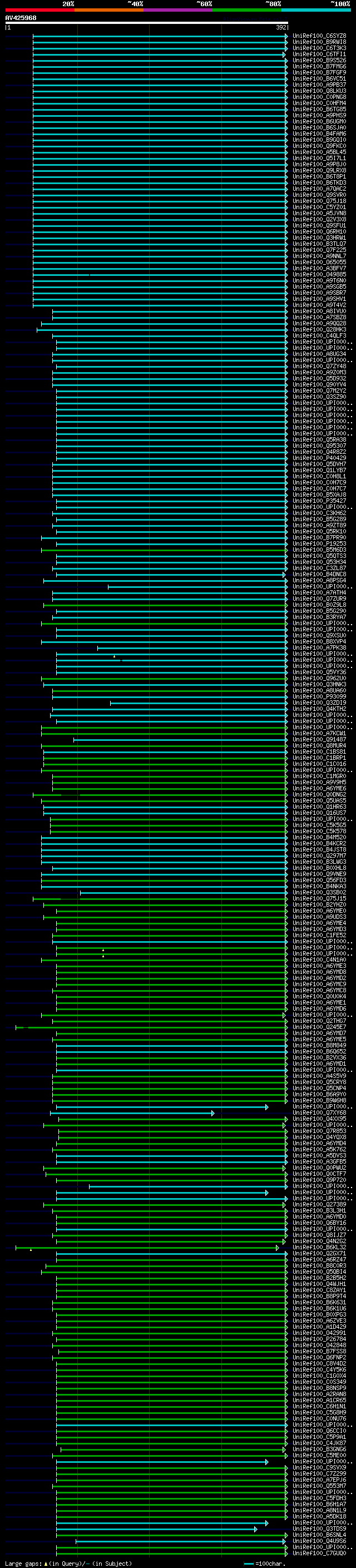
Task: Select hit label UniRef100_B4FAM6
Action: [x=319, y=134]
